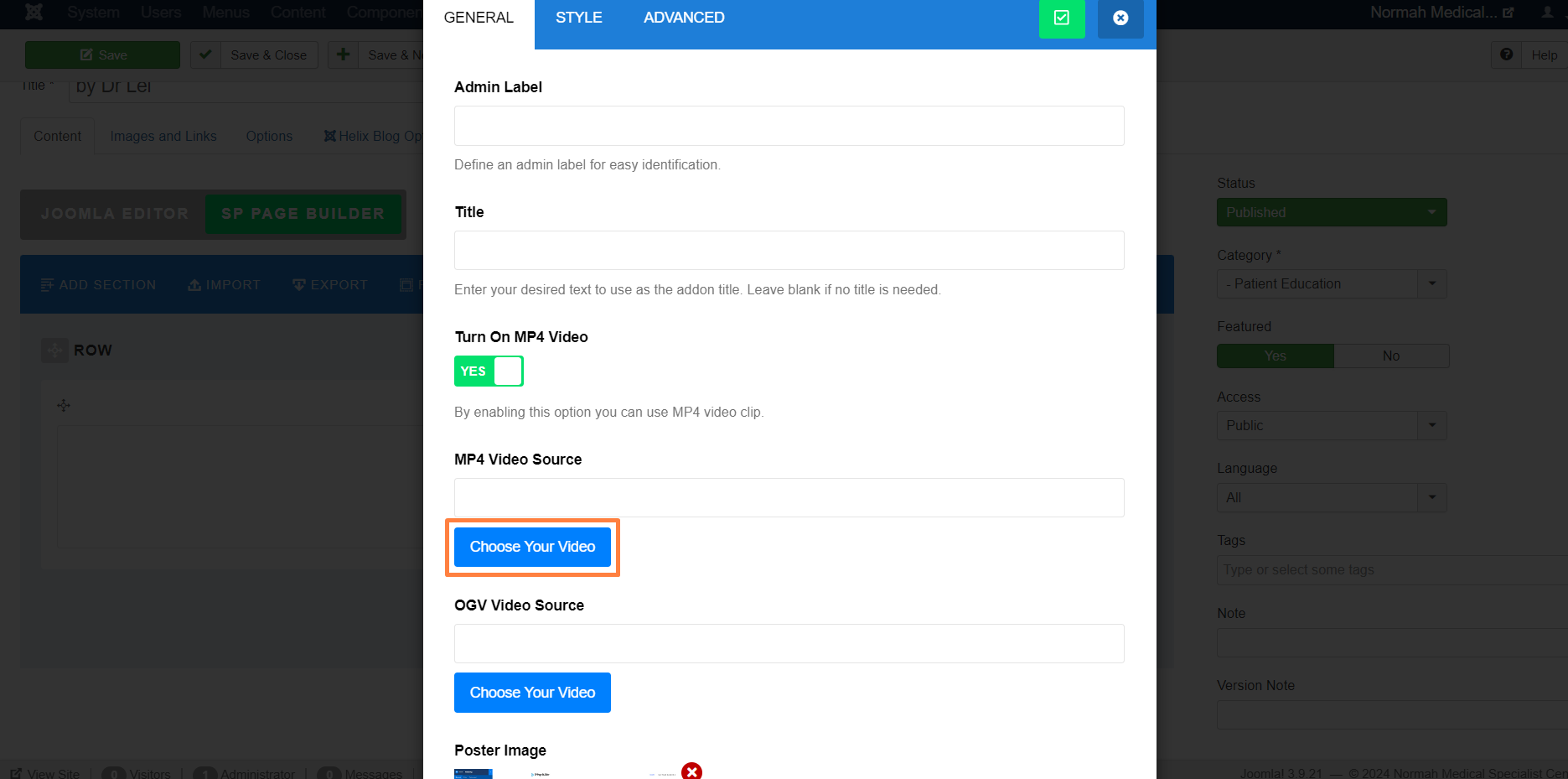
Task: Open the Content menu in top bar
Action: 298,13
